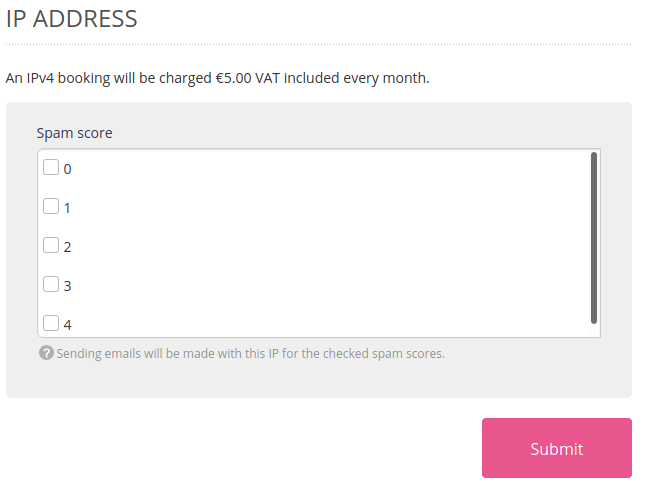Check the spam score 0 checkbox

[x=51, y=168]
